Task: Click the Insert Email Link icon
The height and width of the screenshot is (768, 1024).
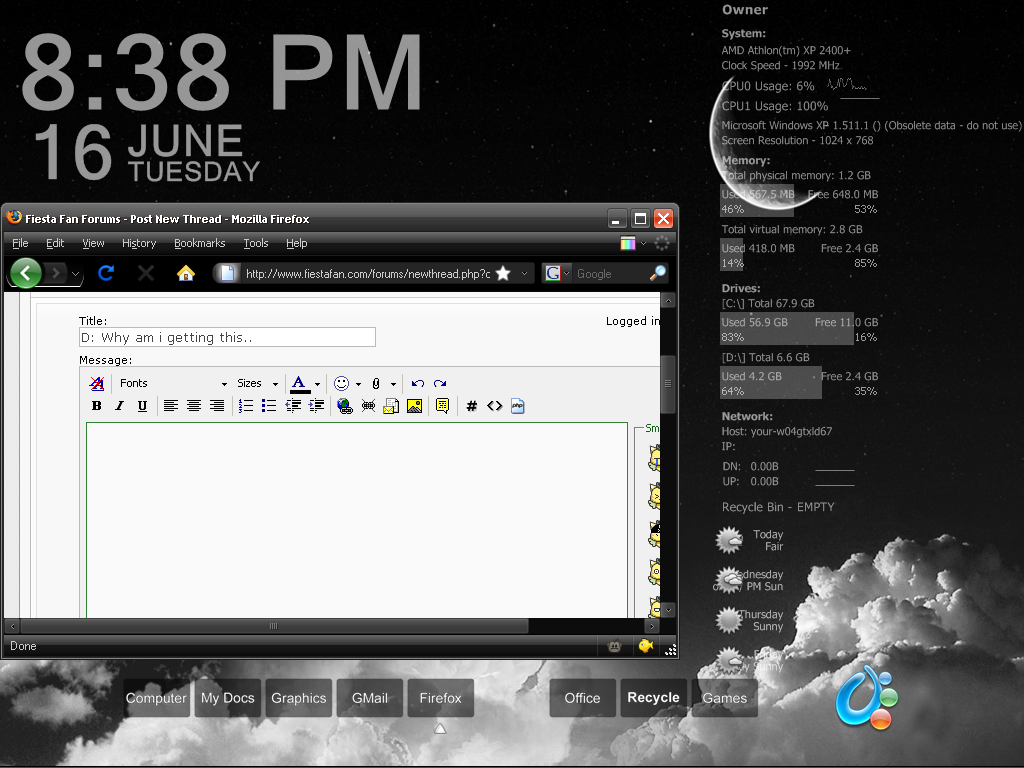Action: point(391,406)
